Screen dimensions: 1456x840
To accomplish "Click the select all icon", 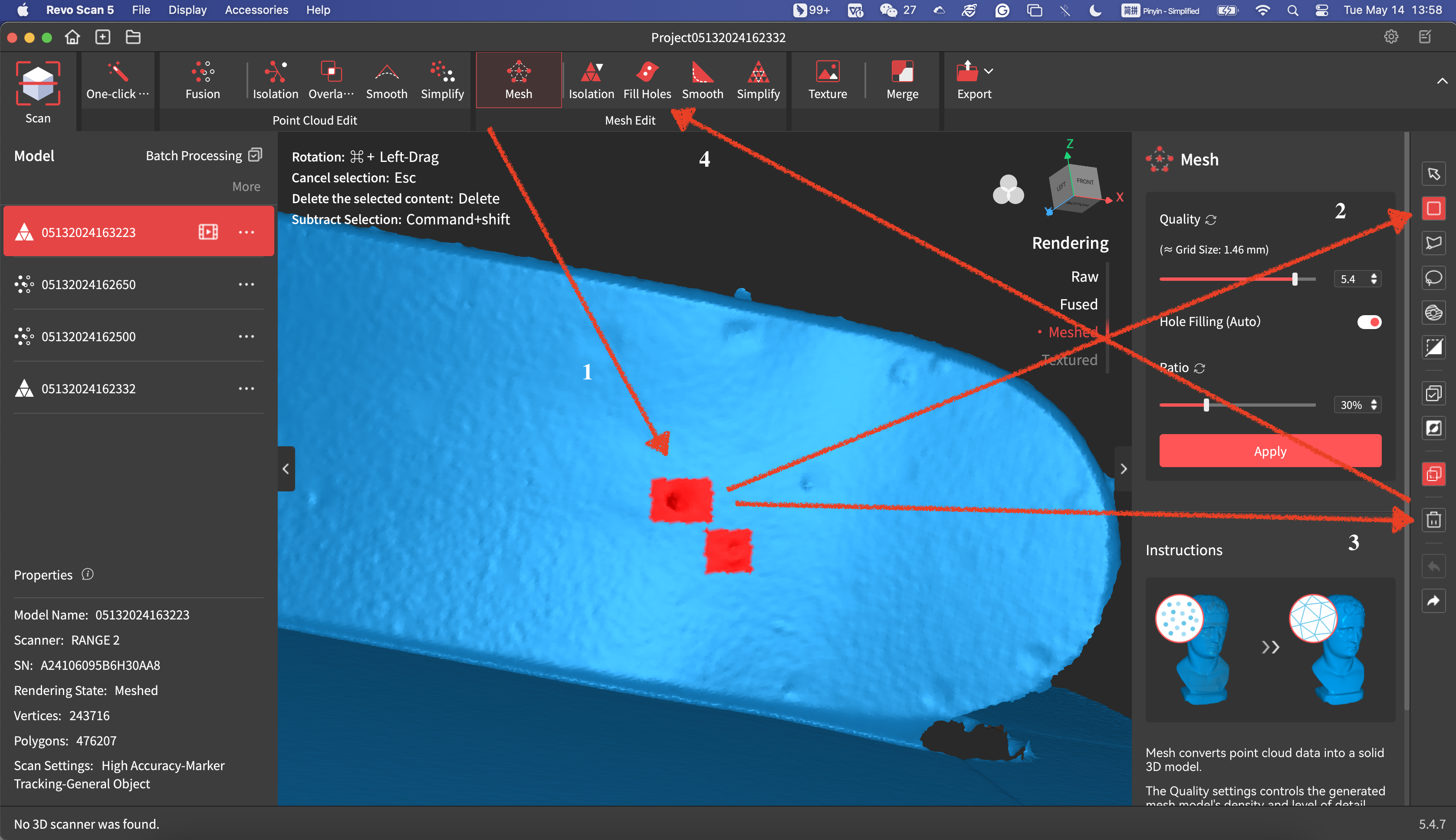I will point(1433,393).
